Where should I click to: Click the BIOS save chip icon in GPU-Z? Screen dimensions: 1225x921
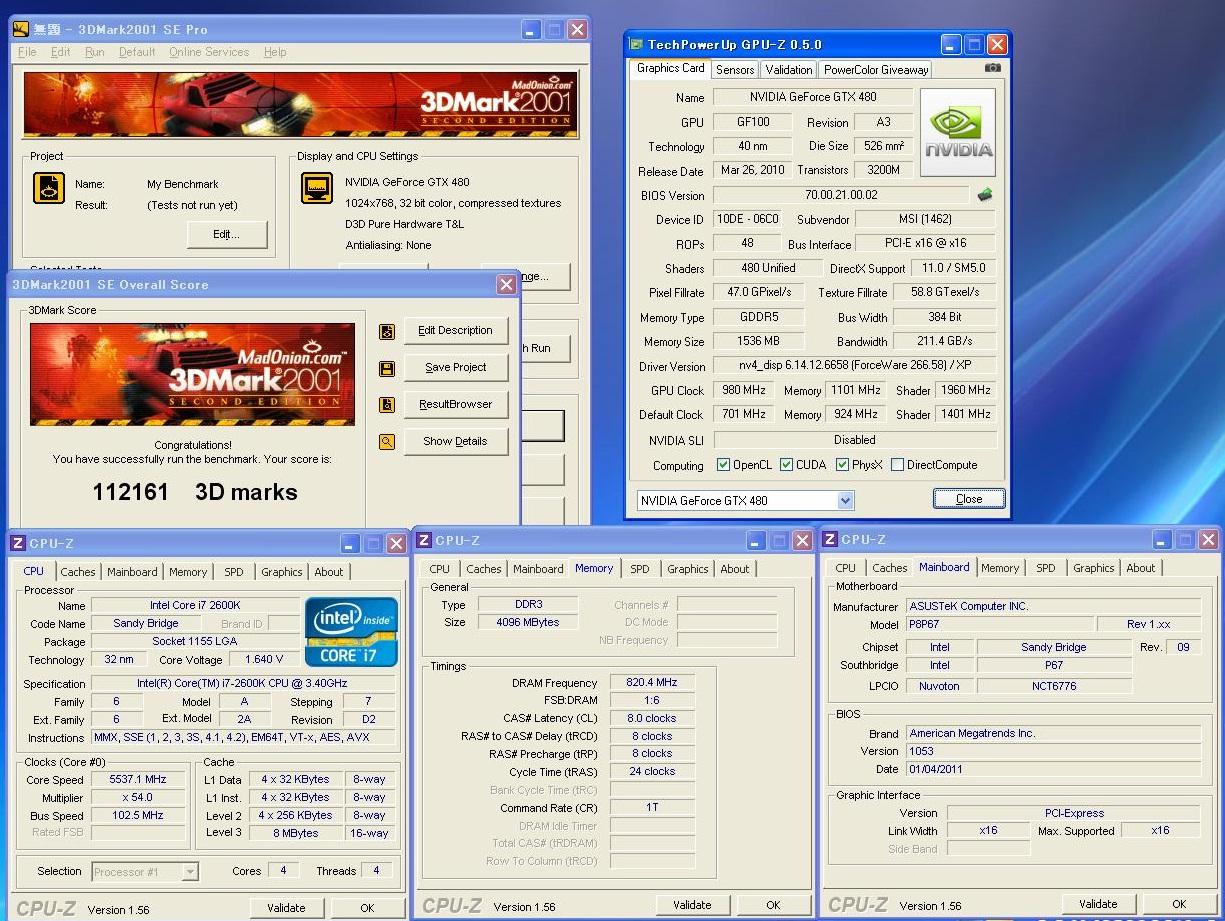985,195
